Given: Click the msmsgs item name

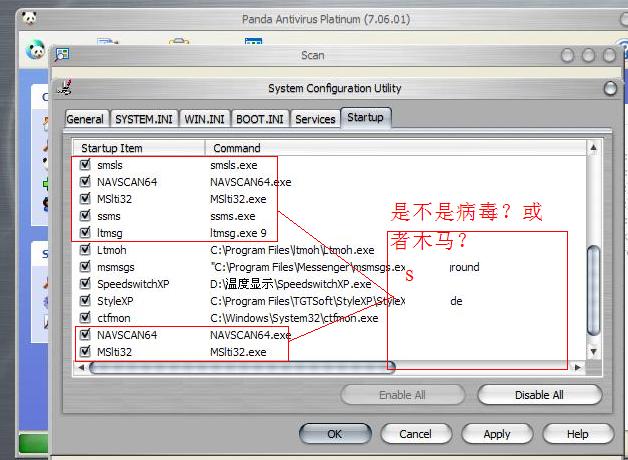Looking at the screenshot, I should pos(116,267).
